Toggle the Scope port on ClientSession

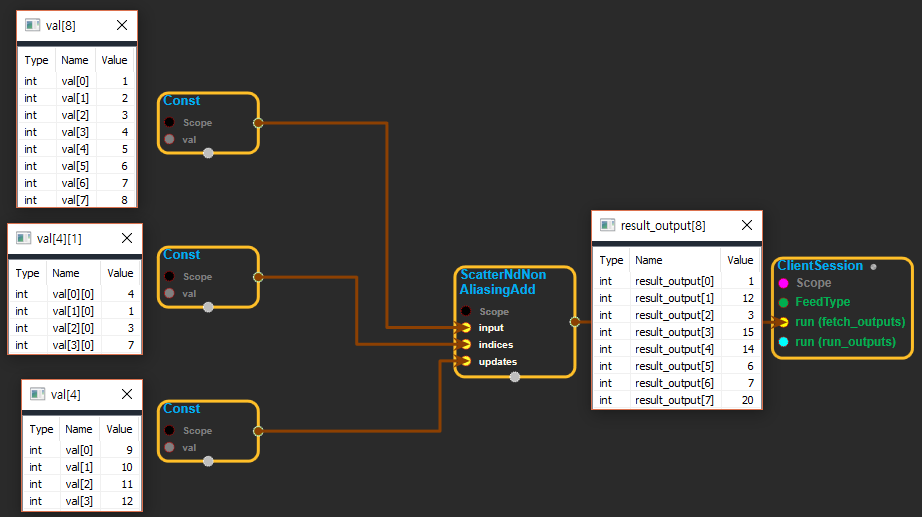(783, 283)
